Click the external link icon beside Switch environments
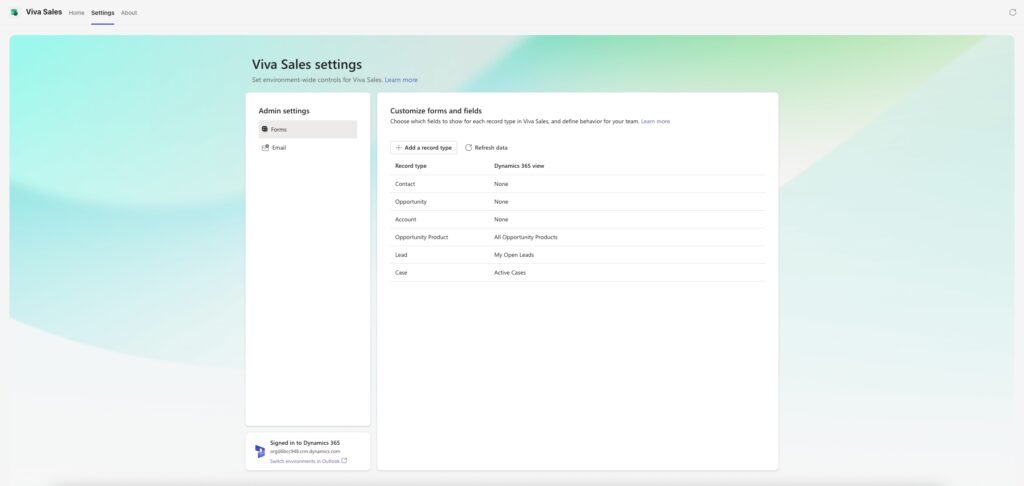 click(345, 461)
